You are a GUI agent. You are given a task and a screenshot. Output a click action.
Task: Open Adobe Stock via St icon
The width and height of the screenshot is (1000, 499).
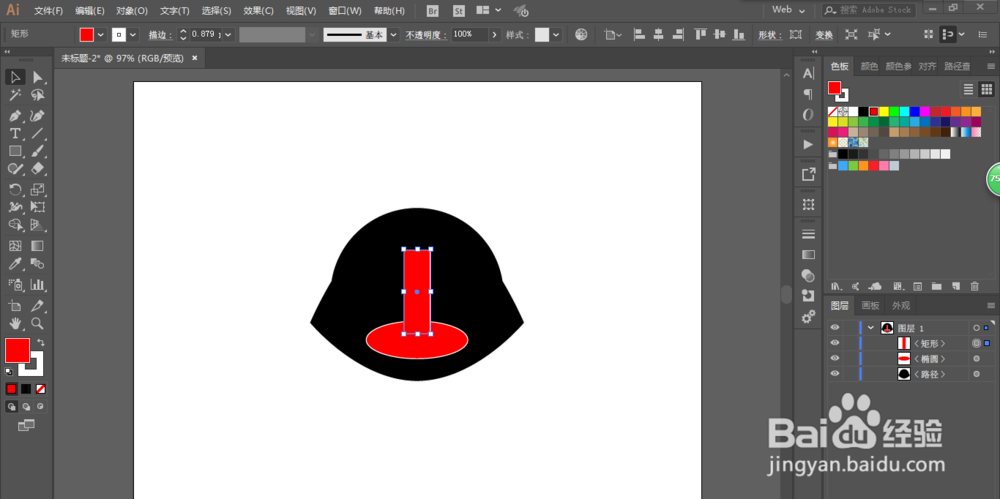(x=459, y=11)
